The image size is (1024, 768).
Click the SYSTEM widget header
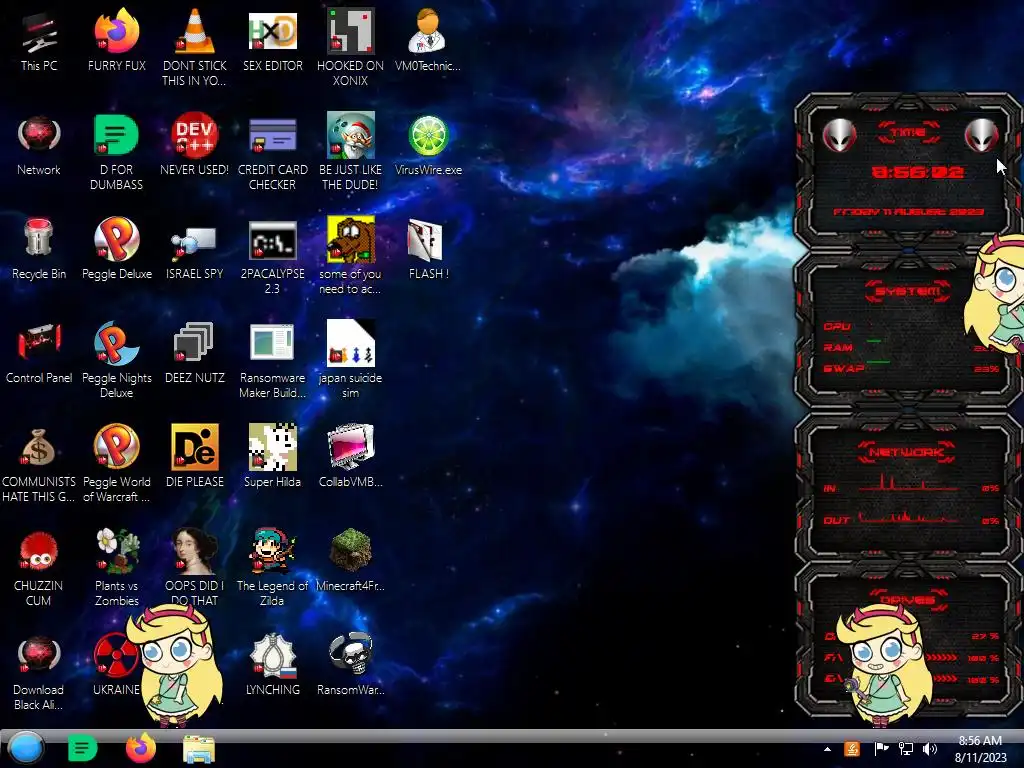point(908,291)
